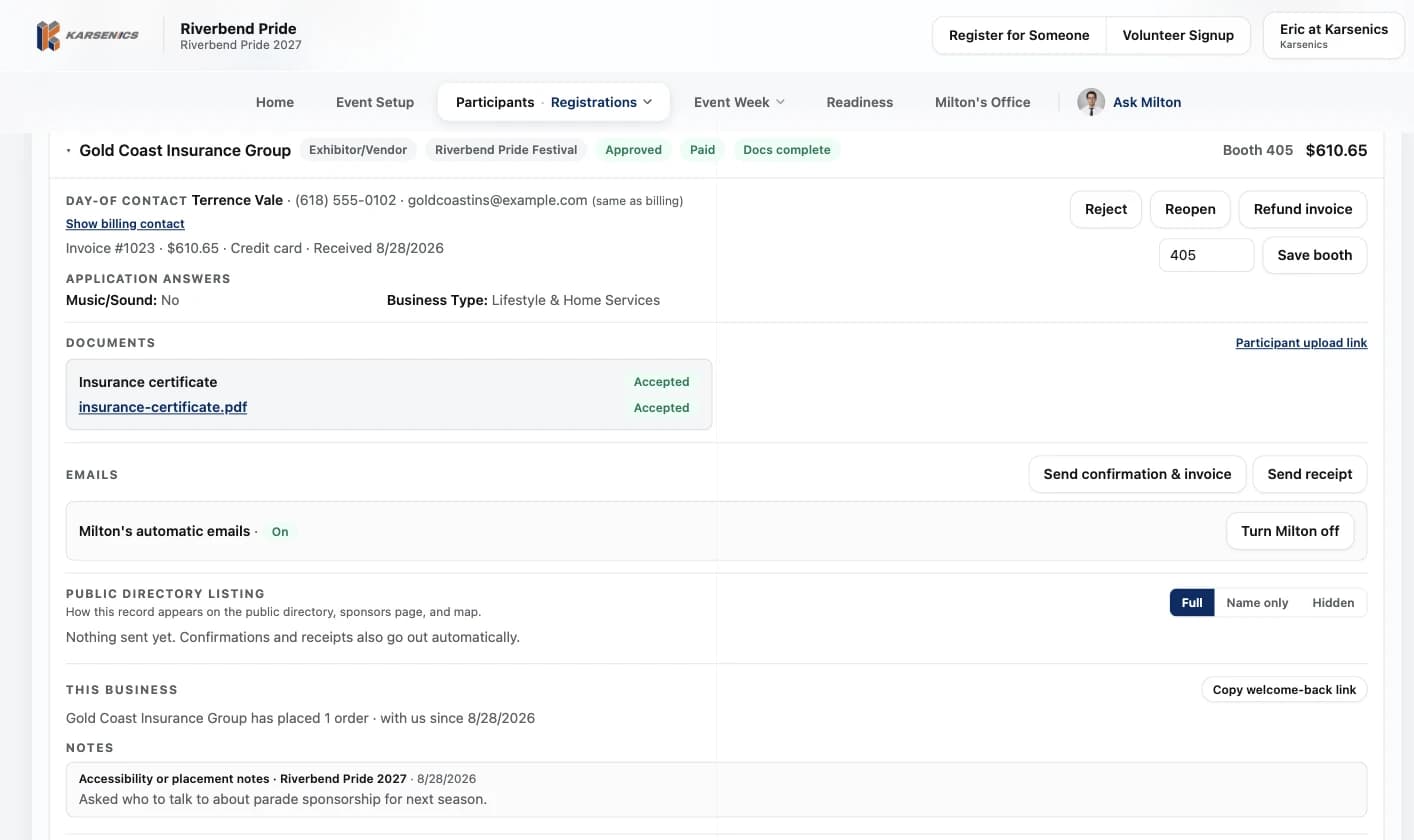Go to the Home tab

pos(275,102)
